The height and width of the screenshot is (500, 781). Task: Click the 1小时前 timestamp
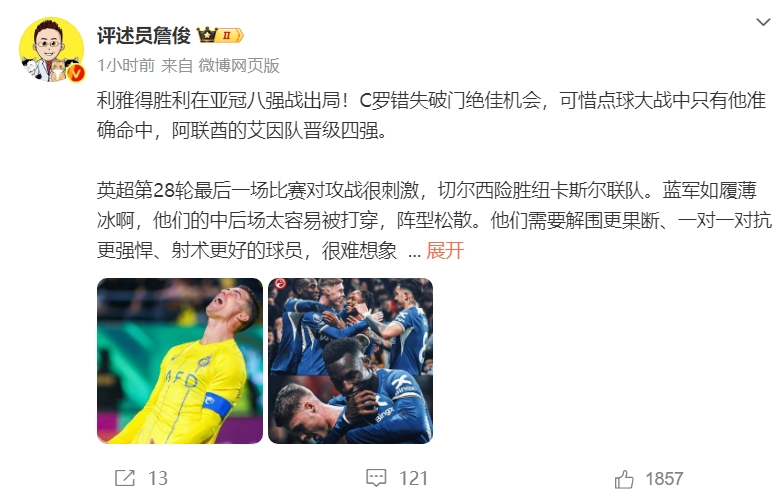(126, 65)
